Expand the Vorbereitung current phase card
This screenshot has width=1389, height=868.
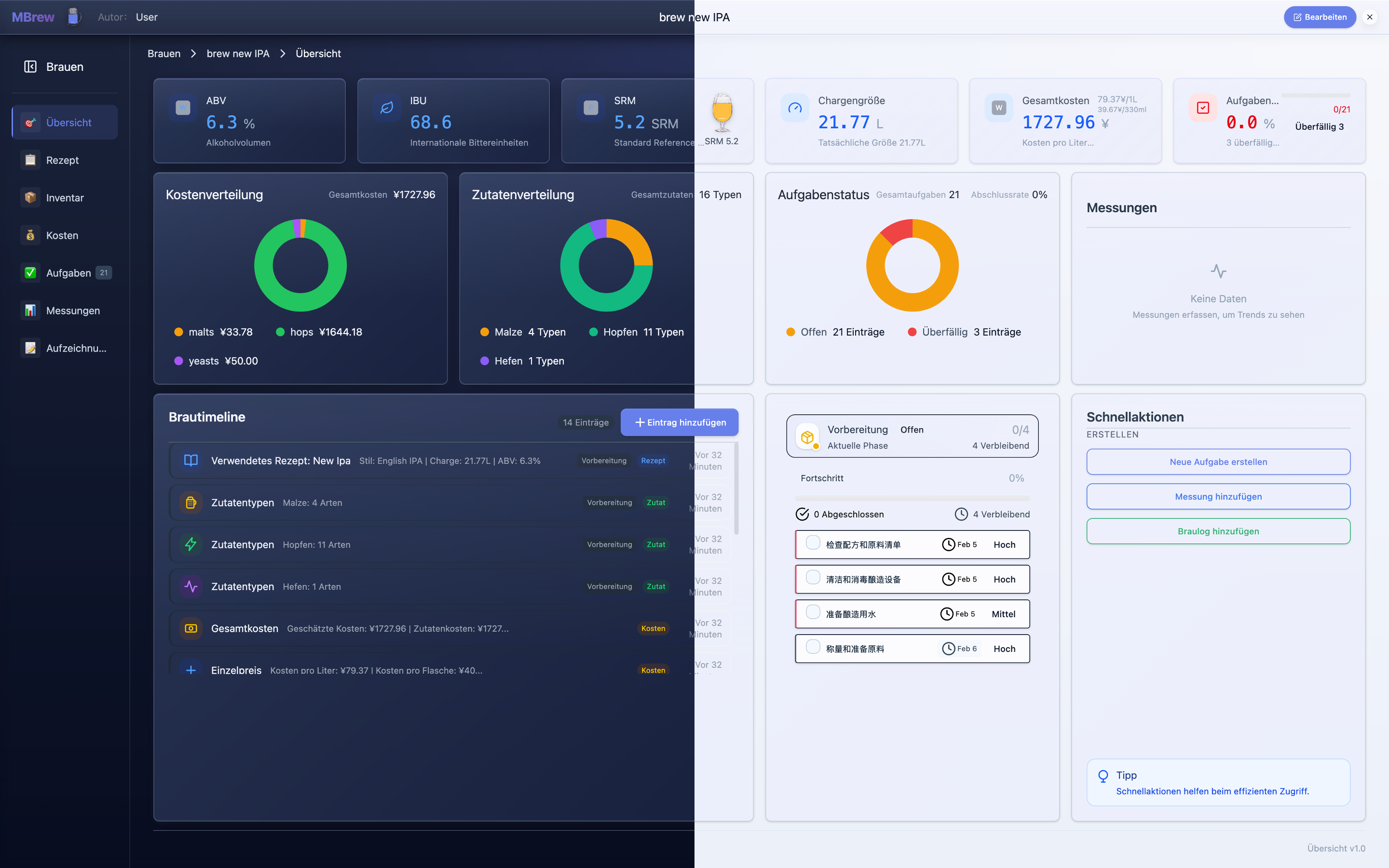point(912,436)
